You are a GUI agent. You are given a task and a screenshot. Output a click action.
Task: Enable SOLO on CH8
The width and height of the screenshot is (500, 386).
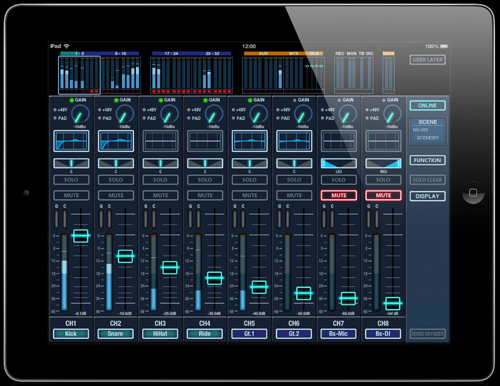click(x=383, y=180)
